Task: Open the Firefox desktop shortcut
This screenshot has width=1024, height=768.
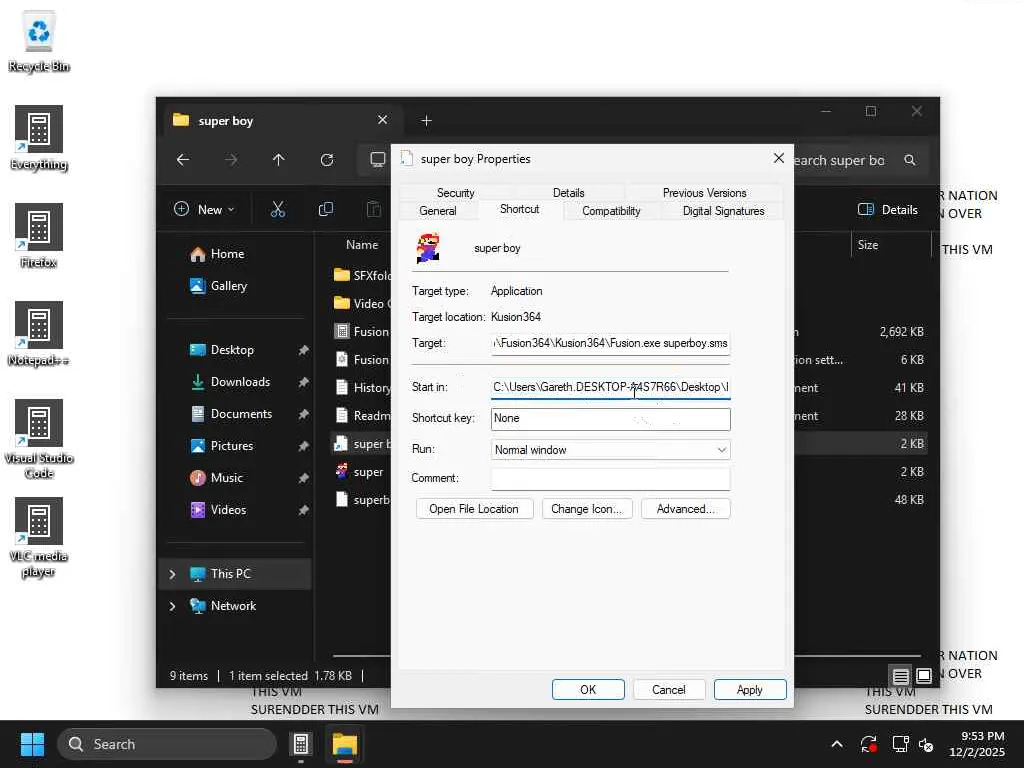Action: coord(39,236)
